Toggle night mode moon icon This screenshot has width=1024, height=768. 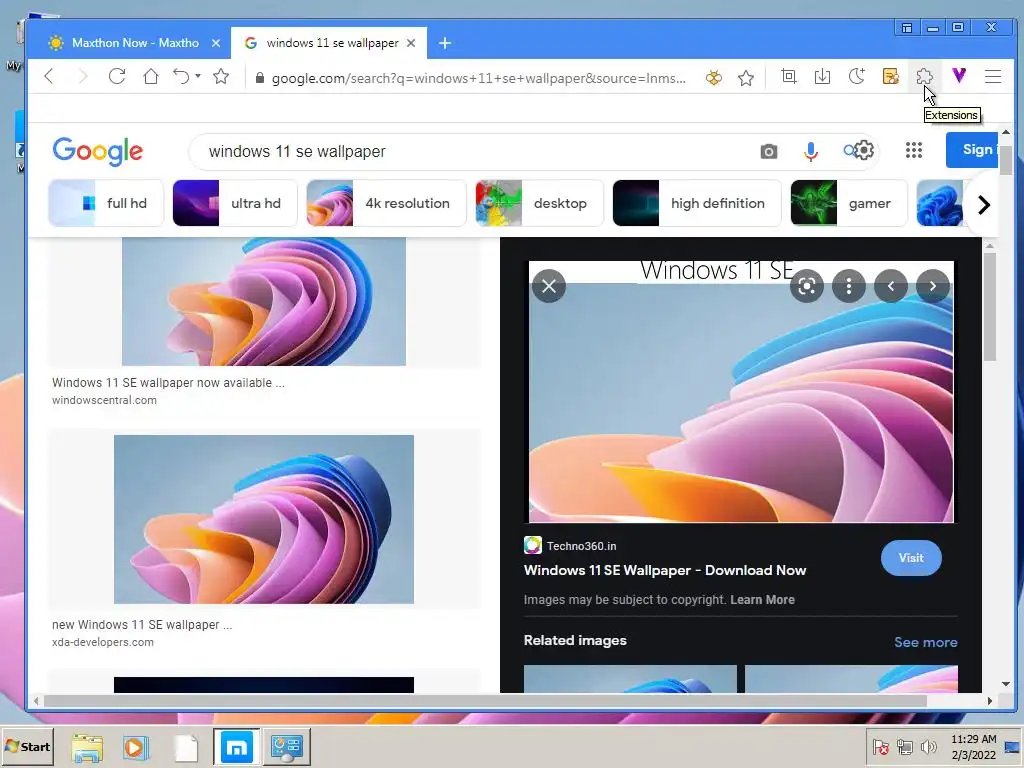point(857,76)
